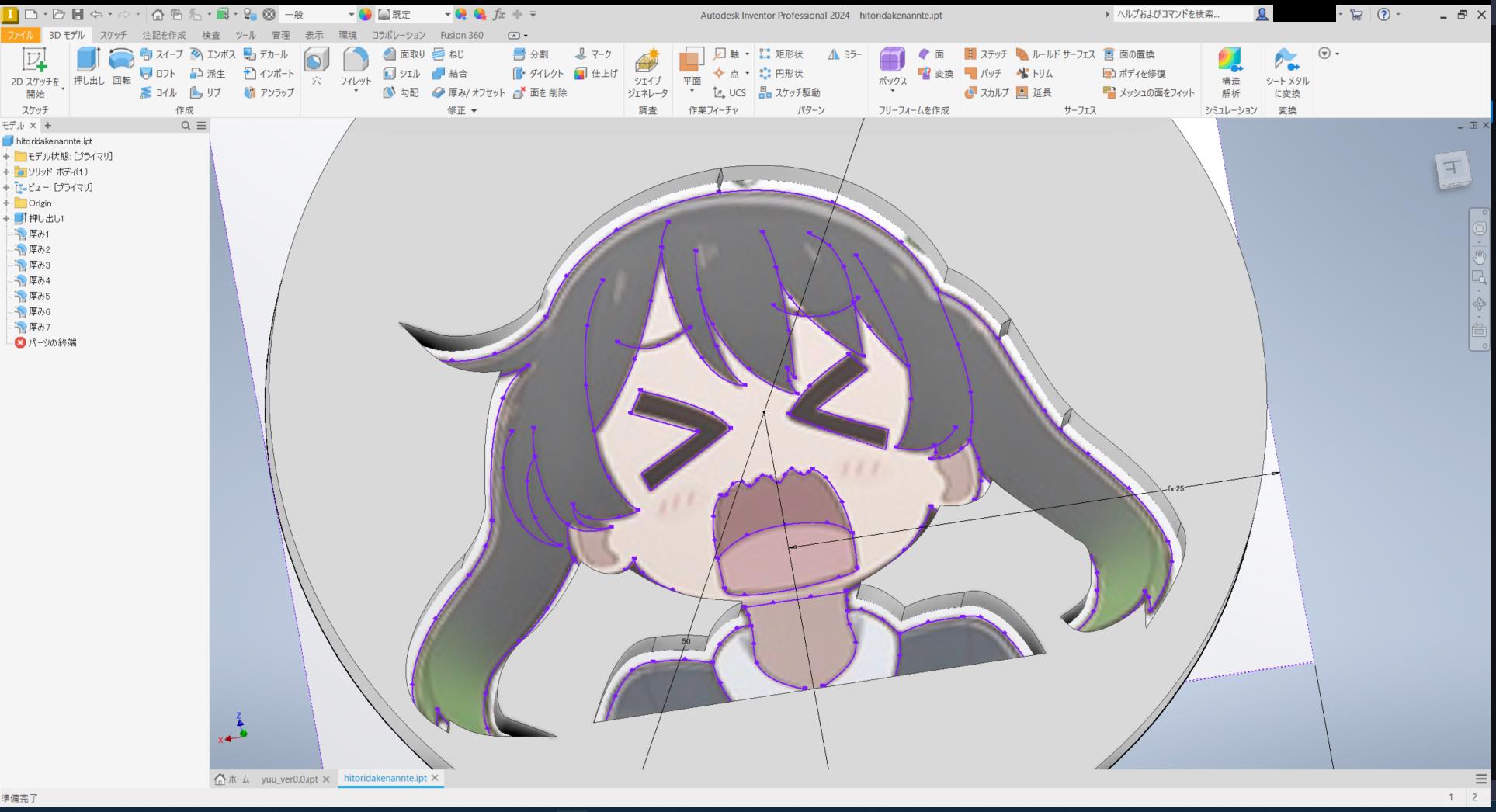
Task: Click the 面を削除 delete face button
Action: (540, 92)
